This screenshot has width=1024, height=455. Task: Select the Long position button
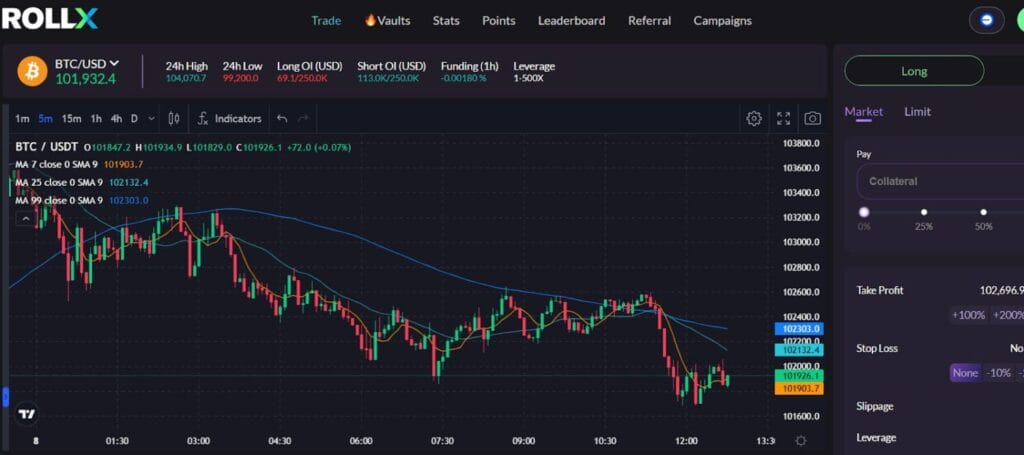click(x=914, y=71)
